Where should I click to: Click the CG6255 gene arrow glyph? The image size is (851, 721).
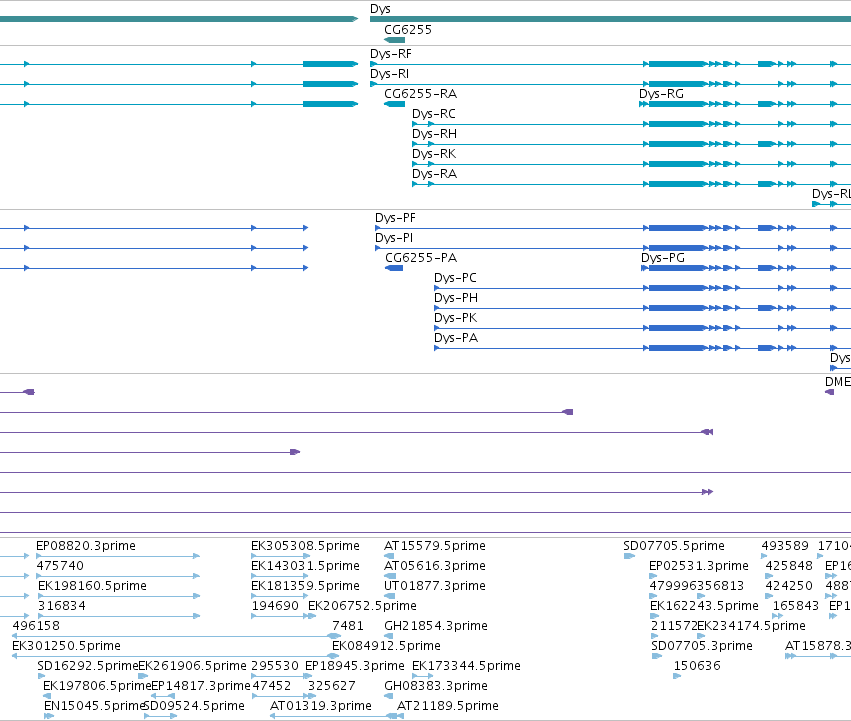[395, 40]
